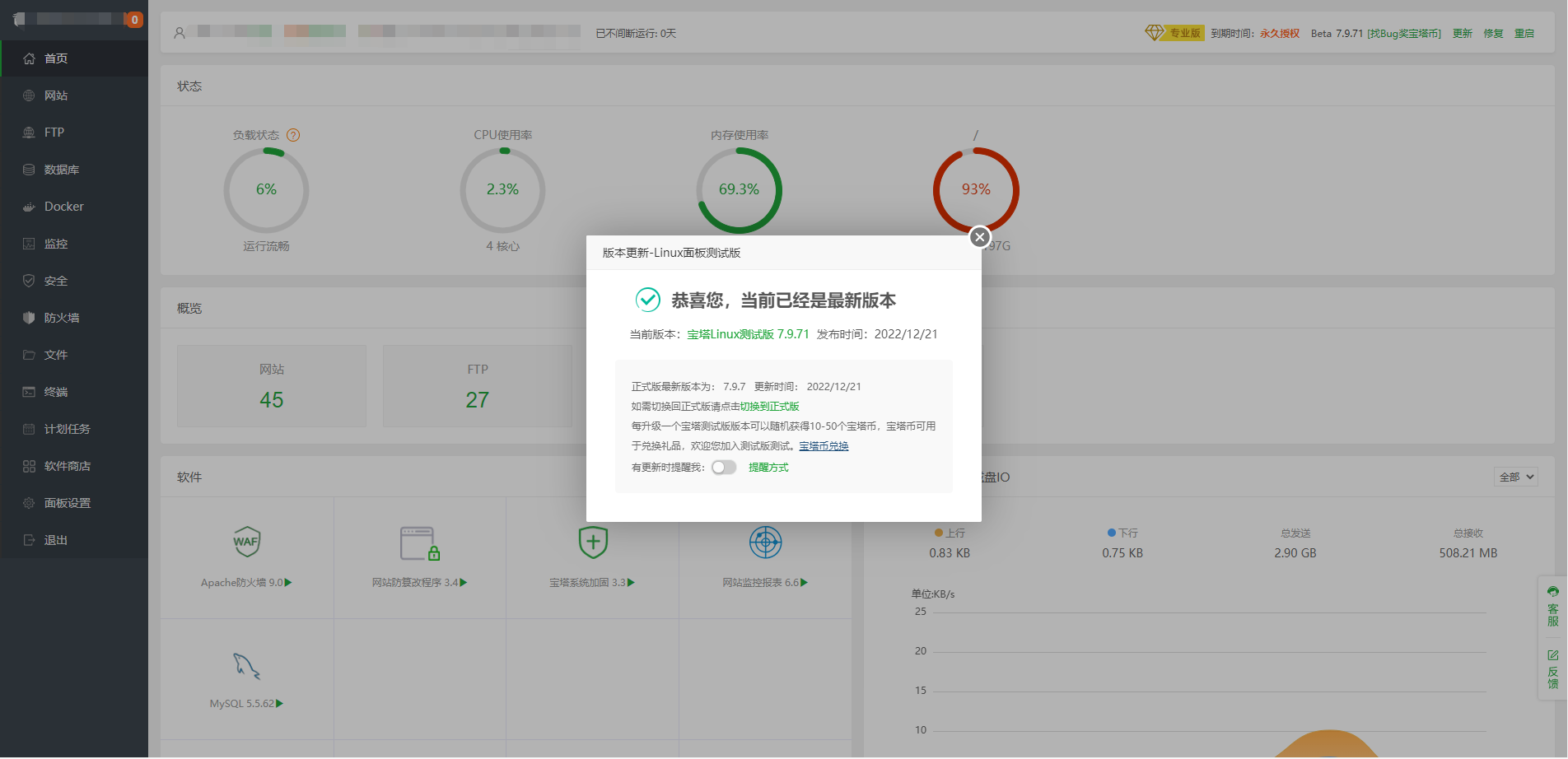Click the 切换到正式版 link
The width and height of the screenshot is (1568, 759).
point(769,407)
